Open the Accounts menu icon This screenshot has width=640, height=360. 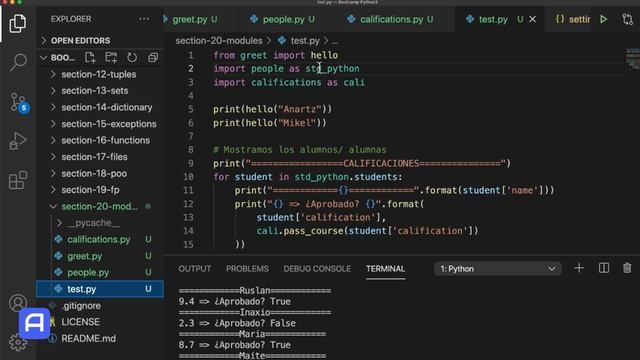18,302
